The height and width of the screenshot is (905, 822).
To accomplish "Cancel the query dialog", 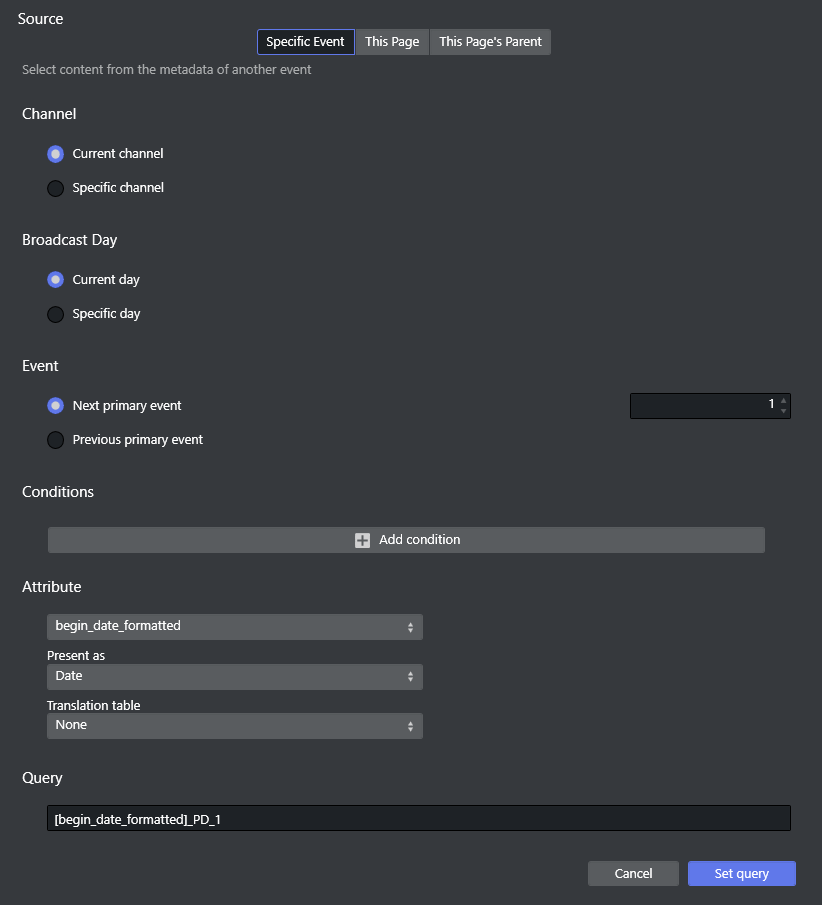I will pos(633,874).
